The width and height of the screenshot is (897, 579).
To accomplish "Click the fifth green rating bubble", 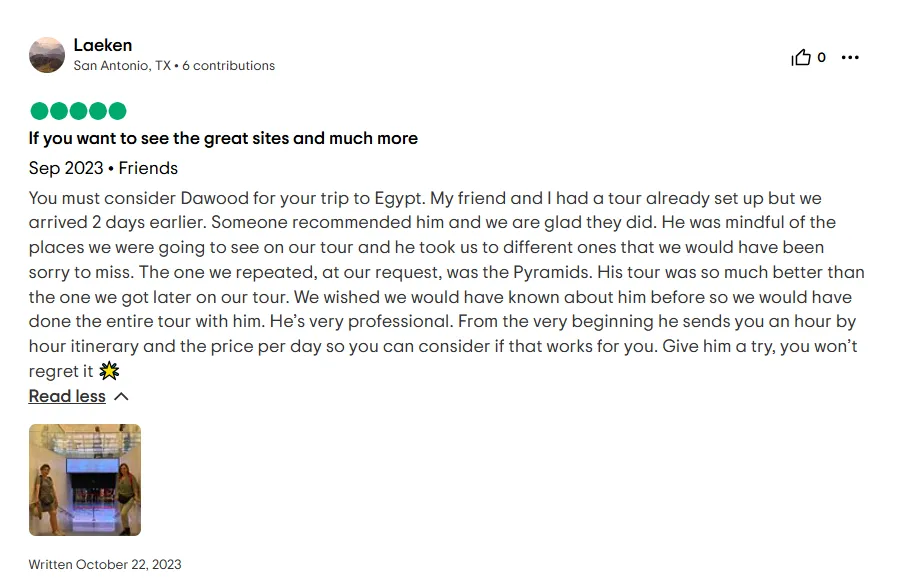I will [117, 111].
